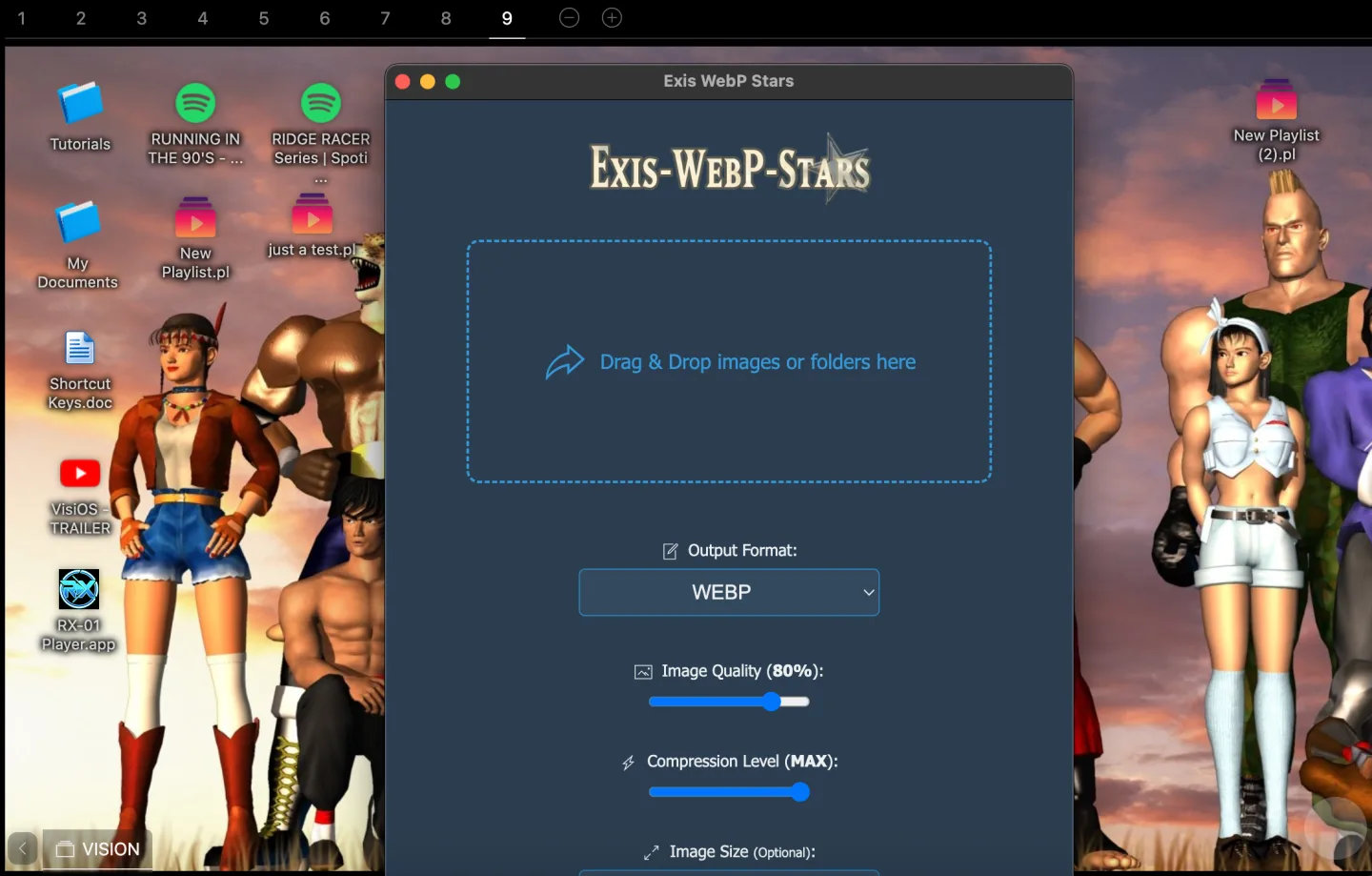This screenshot has height=876, width=1372.
Task: Switch to workspace 4
Action: point(203,18)
